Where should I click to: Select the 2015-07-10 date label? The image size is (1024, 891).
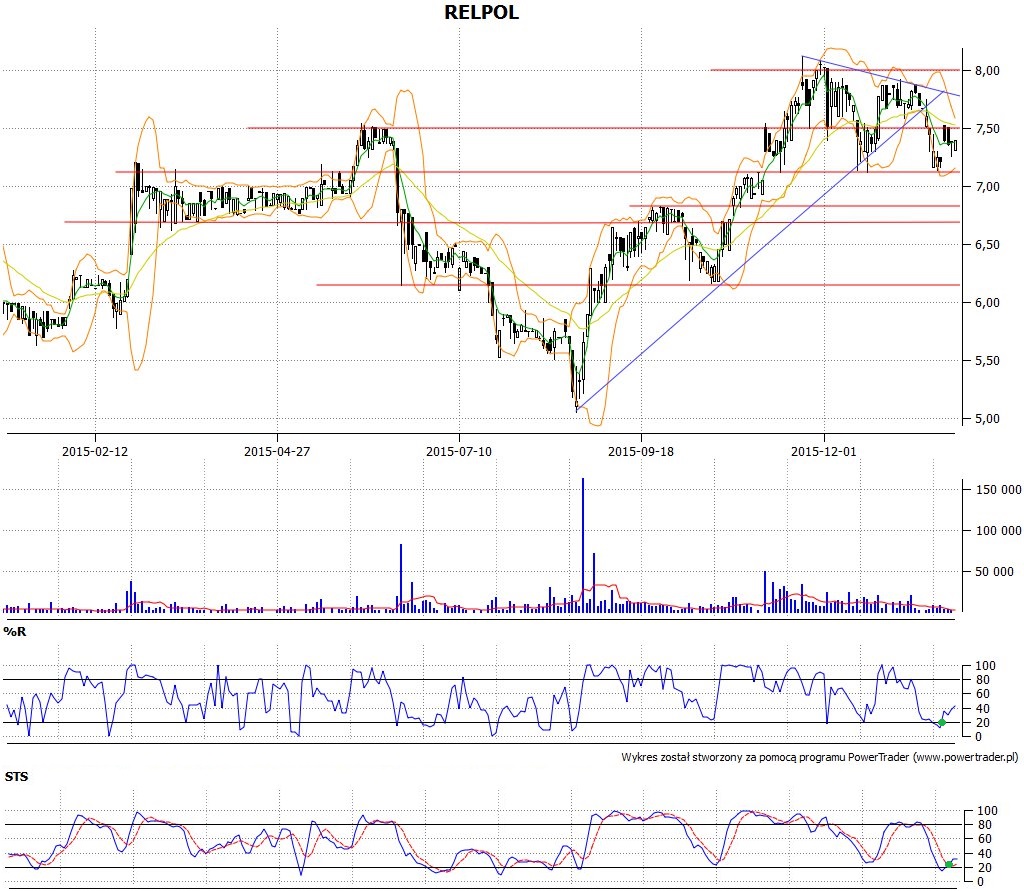pos(459,451)
